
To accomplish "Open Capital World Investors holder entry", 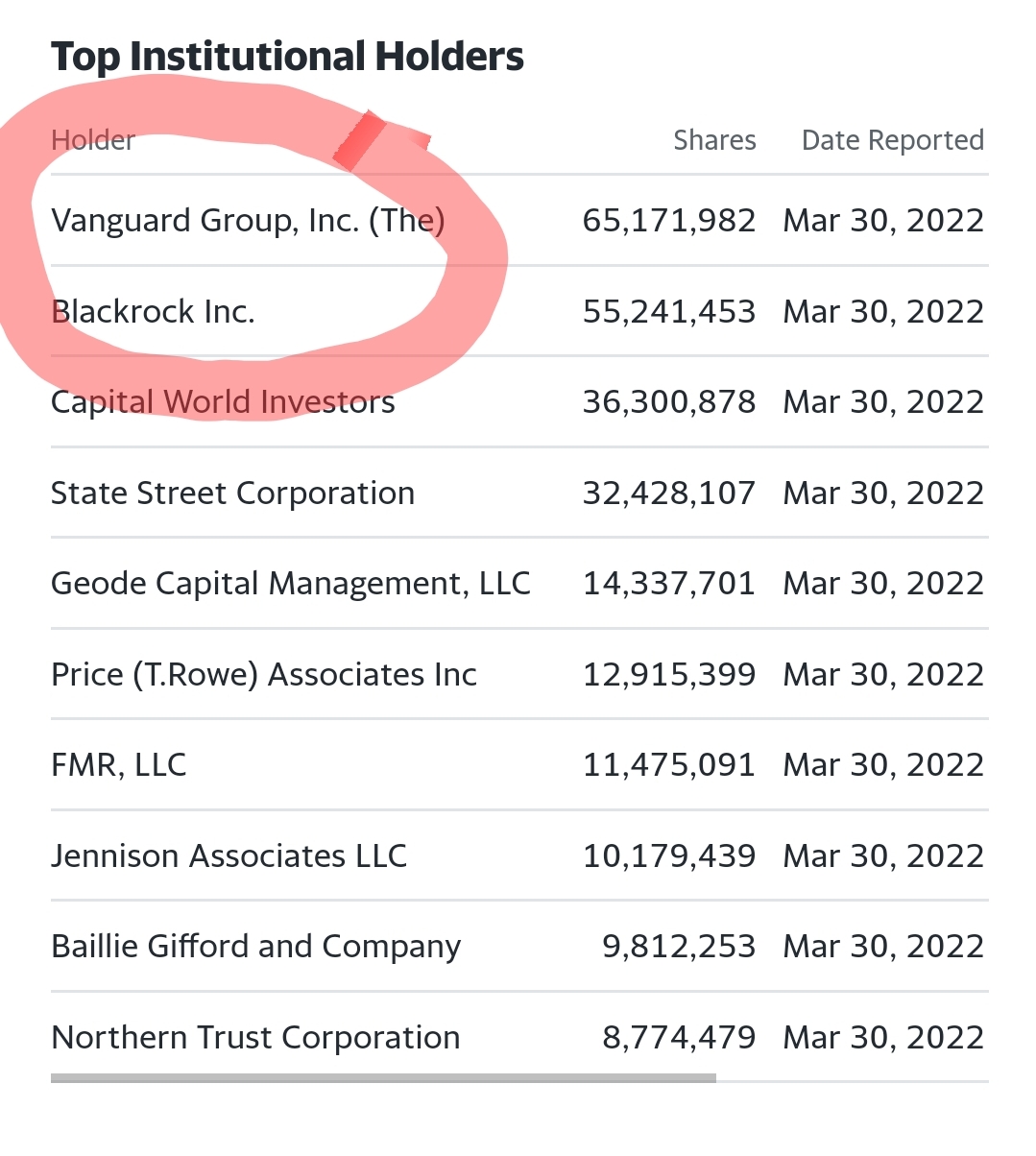I will [223, 402].
